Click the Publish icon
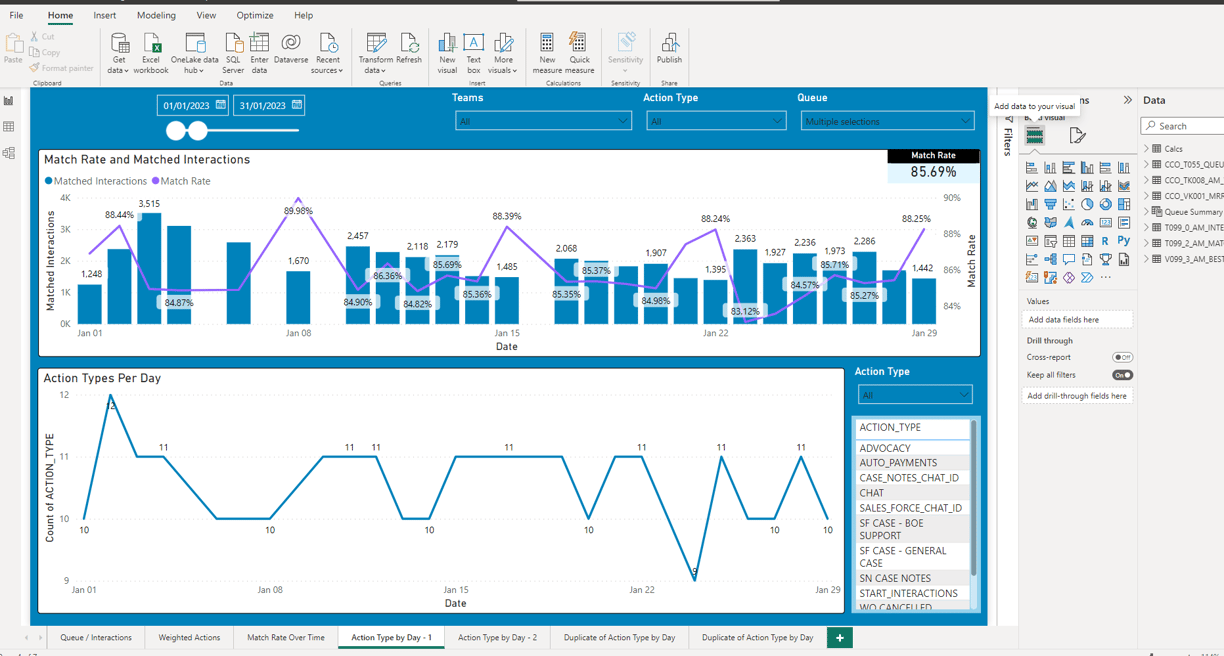Viewport: 1224px width, 656px height. pos(669,48)
